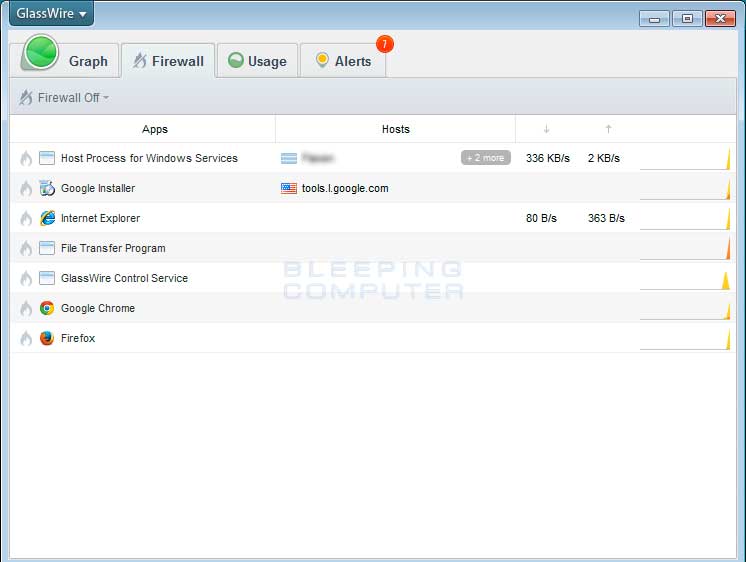Toggle the firewall flame for Google Chrome
The height and width of the screenshot is (562, 746).
coord(26,308)
